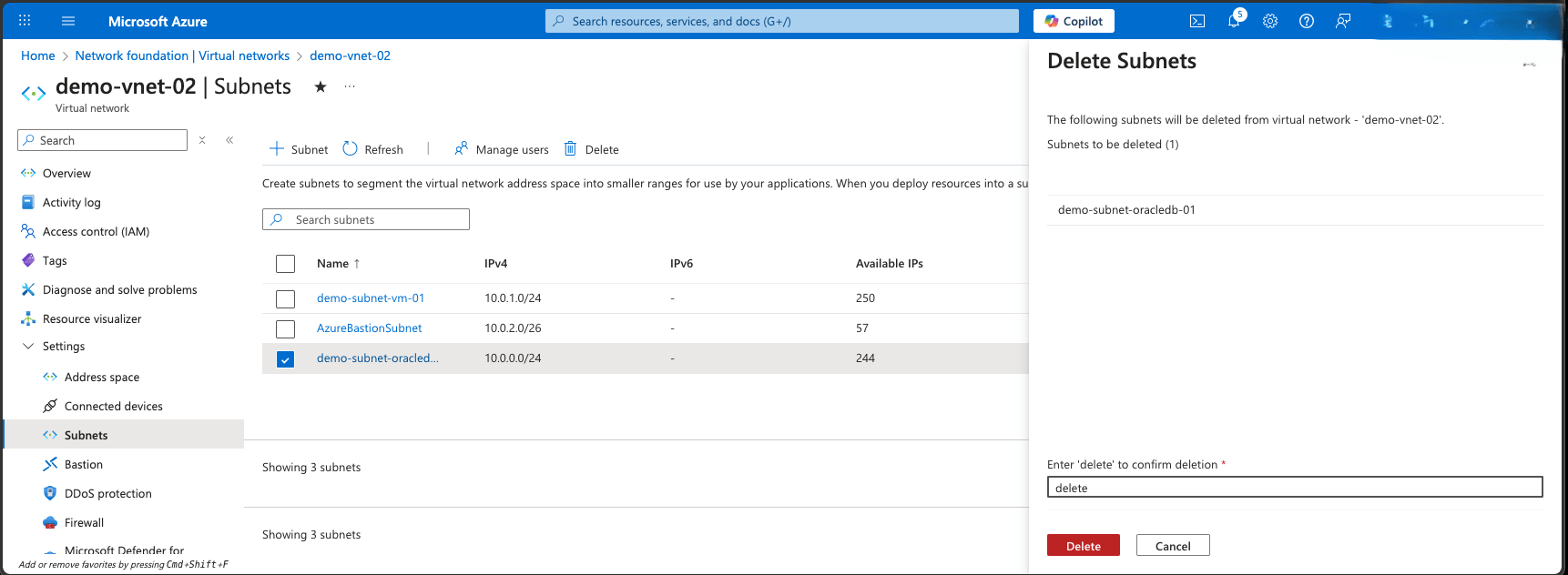This screenshot has height=575, width=1568.
Task: Open Bastion in the sidebar
Action: tap(84, 464)
